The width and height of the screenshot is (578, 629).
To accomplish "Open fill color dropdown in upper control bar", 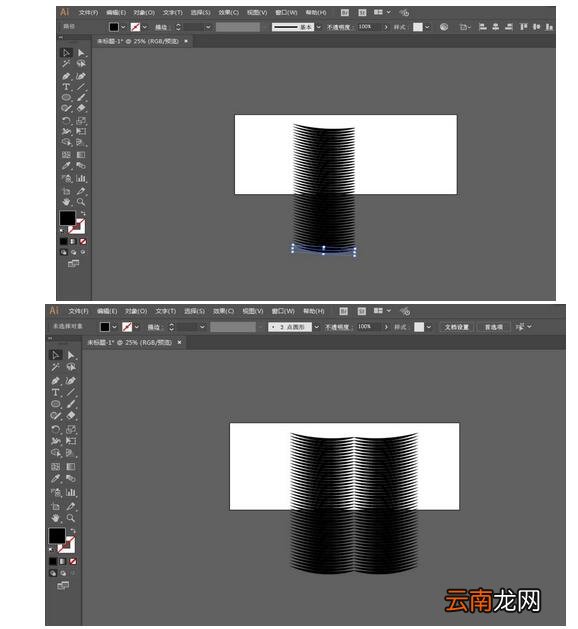I will click(123, 27).
